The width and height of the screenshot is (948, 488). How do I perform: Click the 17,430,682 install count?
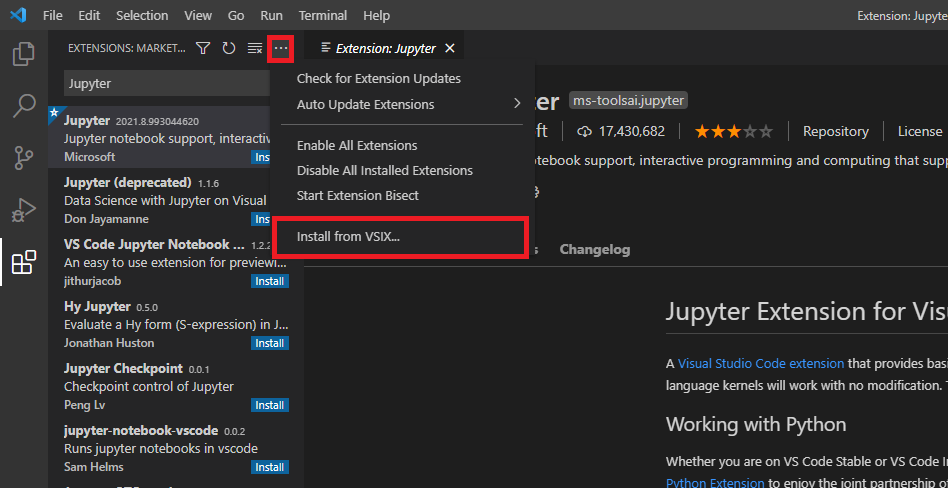pyautogui.click(x=632, y=131)
